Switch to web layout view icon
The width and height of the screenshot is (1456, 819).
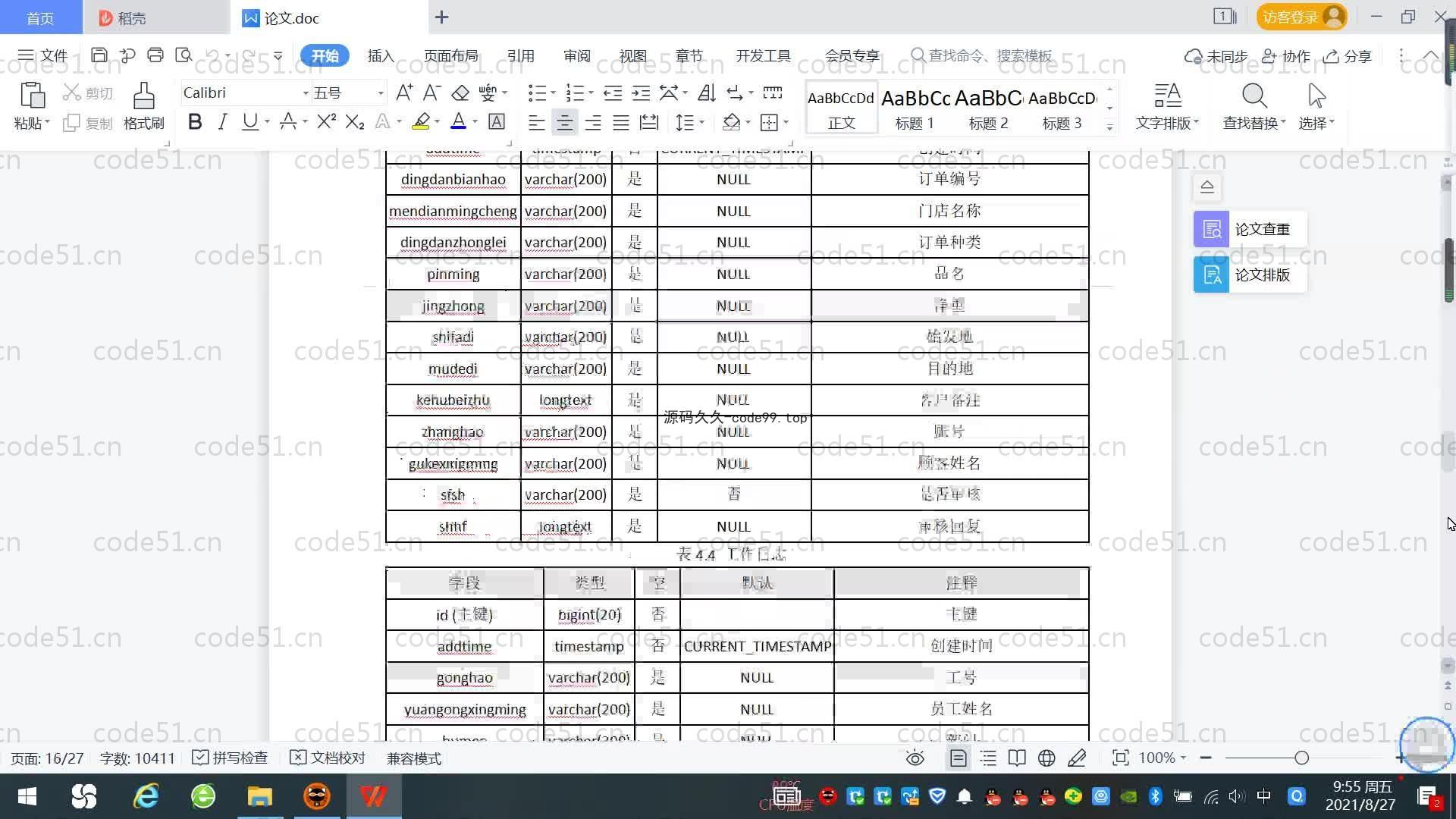click(1046, 758)
